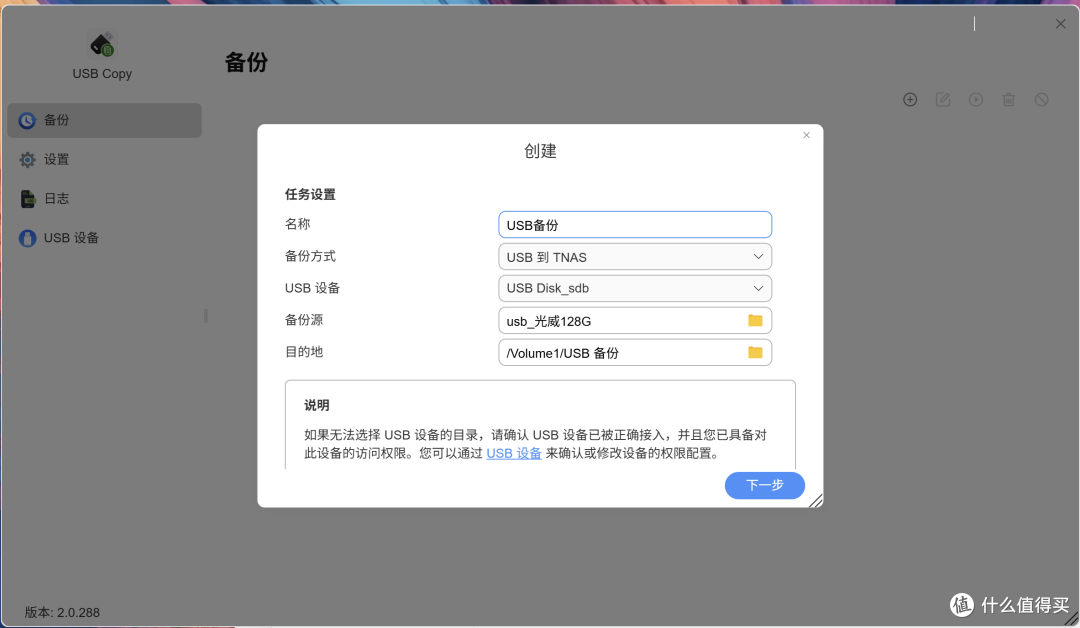Click the 目的地 path field
This screenshot has width=1080, height=628.
(635, 353)
